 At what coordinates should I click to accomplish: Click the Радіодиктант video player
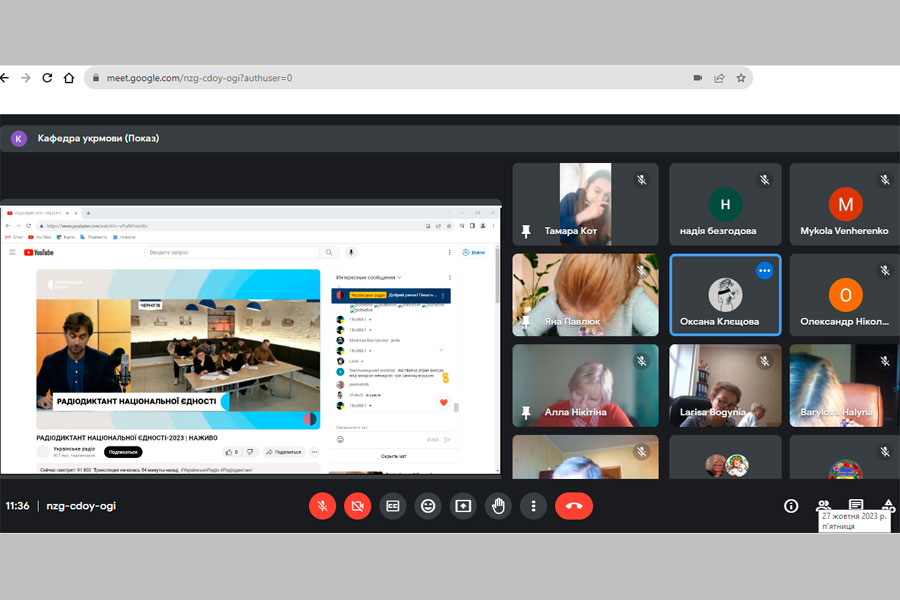[x=179, y=349]
